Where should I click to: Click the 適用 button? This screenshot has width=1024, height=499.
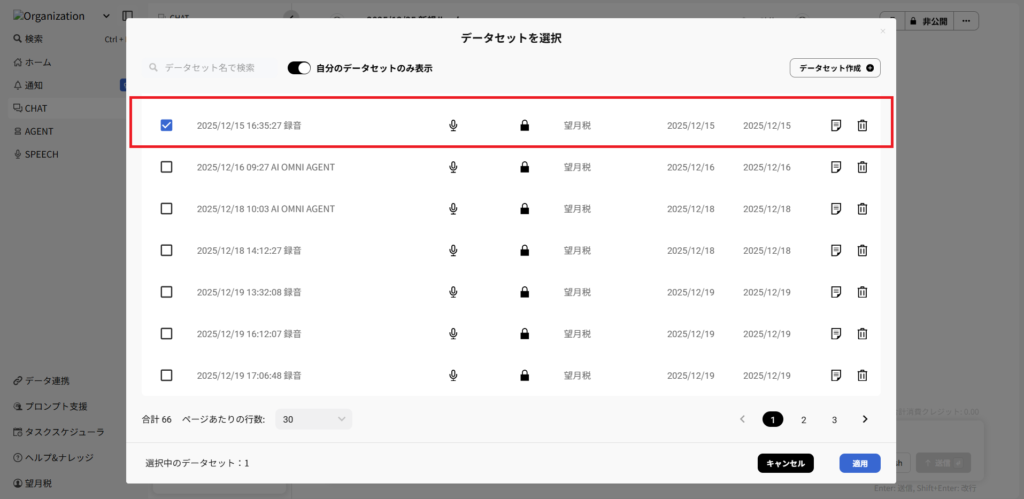[860, 463]
